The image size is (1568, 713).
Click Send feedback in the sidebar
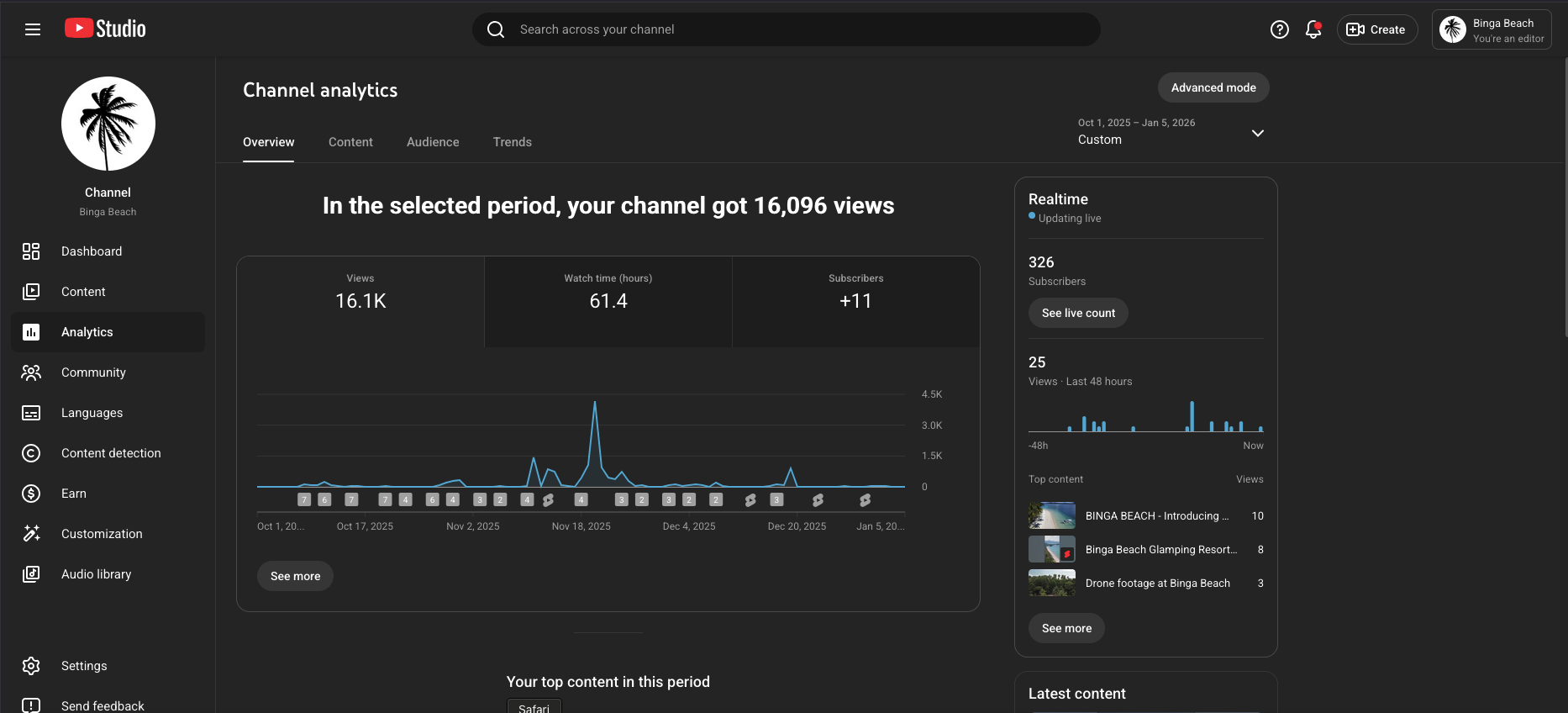pyautogui.click(x=108, y=705)
